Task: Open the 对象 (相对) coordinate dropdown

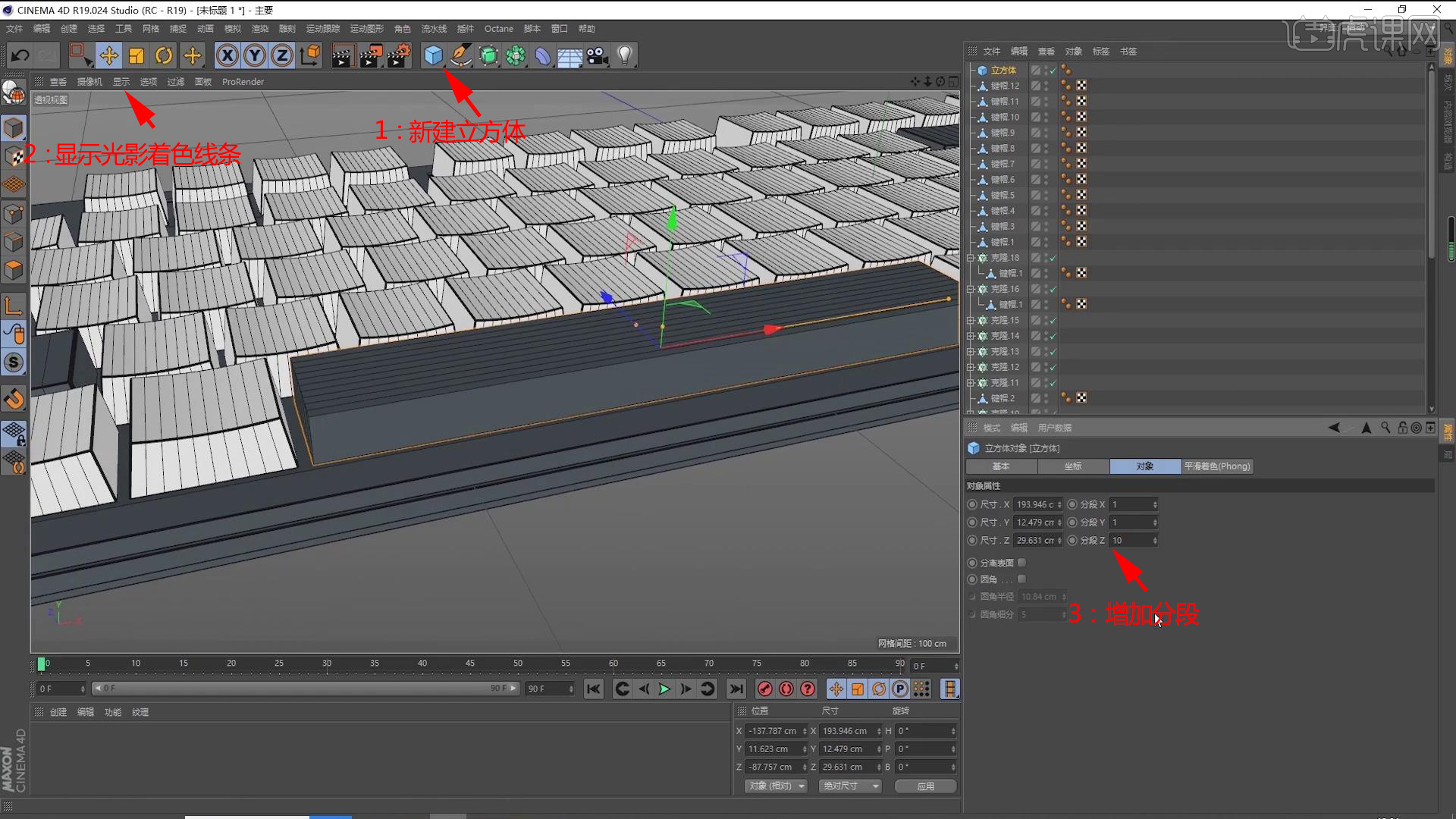Action: coord(776,786)
